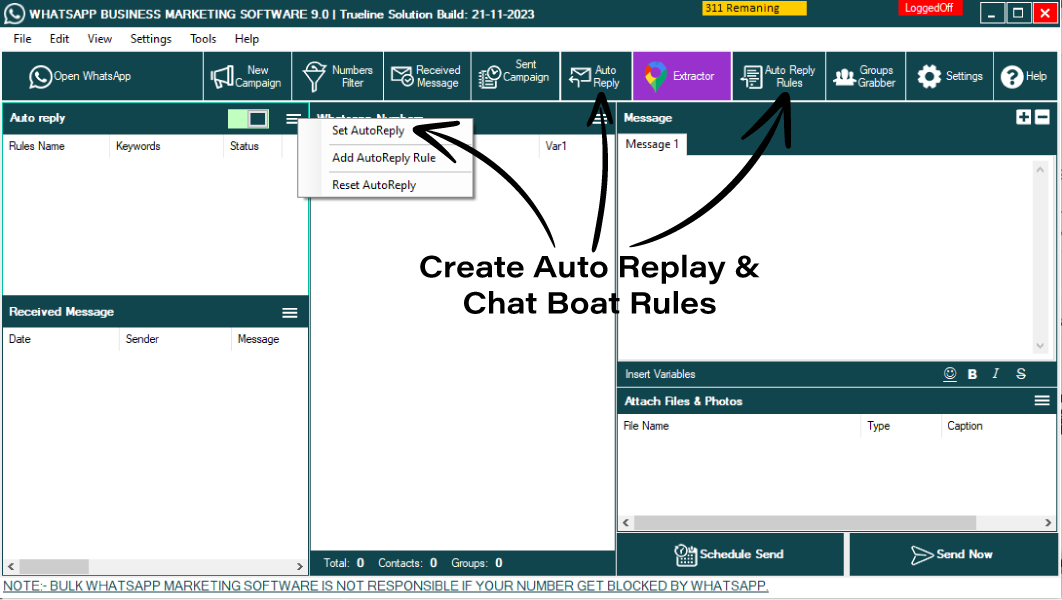Viewport: 1062px width, 600px height.
Task: Click the attachments list horizontal scrollbar
Action: pyautogui.click(x=805, y=523)
